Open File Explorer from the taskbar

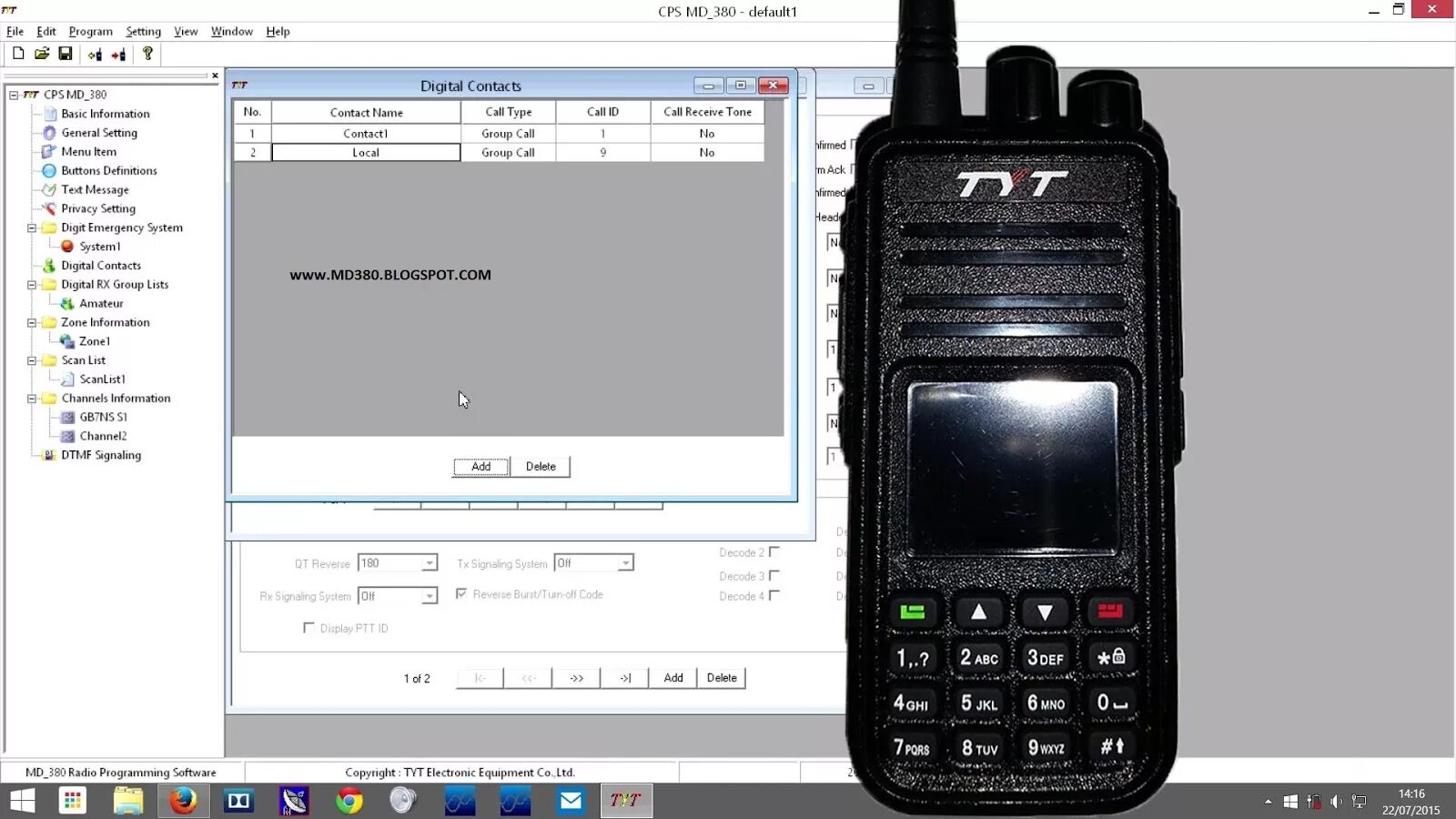[128, 801]
